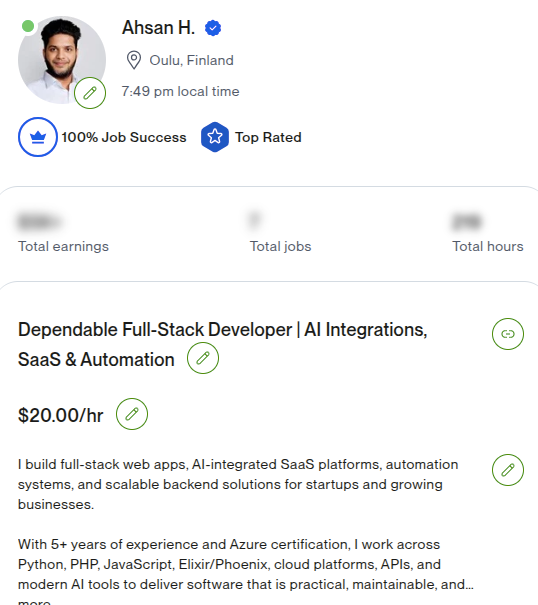Edit the profile photo with pencil icon
The image size is (538, 605).
tap(90, 93)
